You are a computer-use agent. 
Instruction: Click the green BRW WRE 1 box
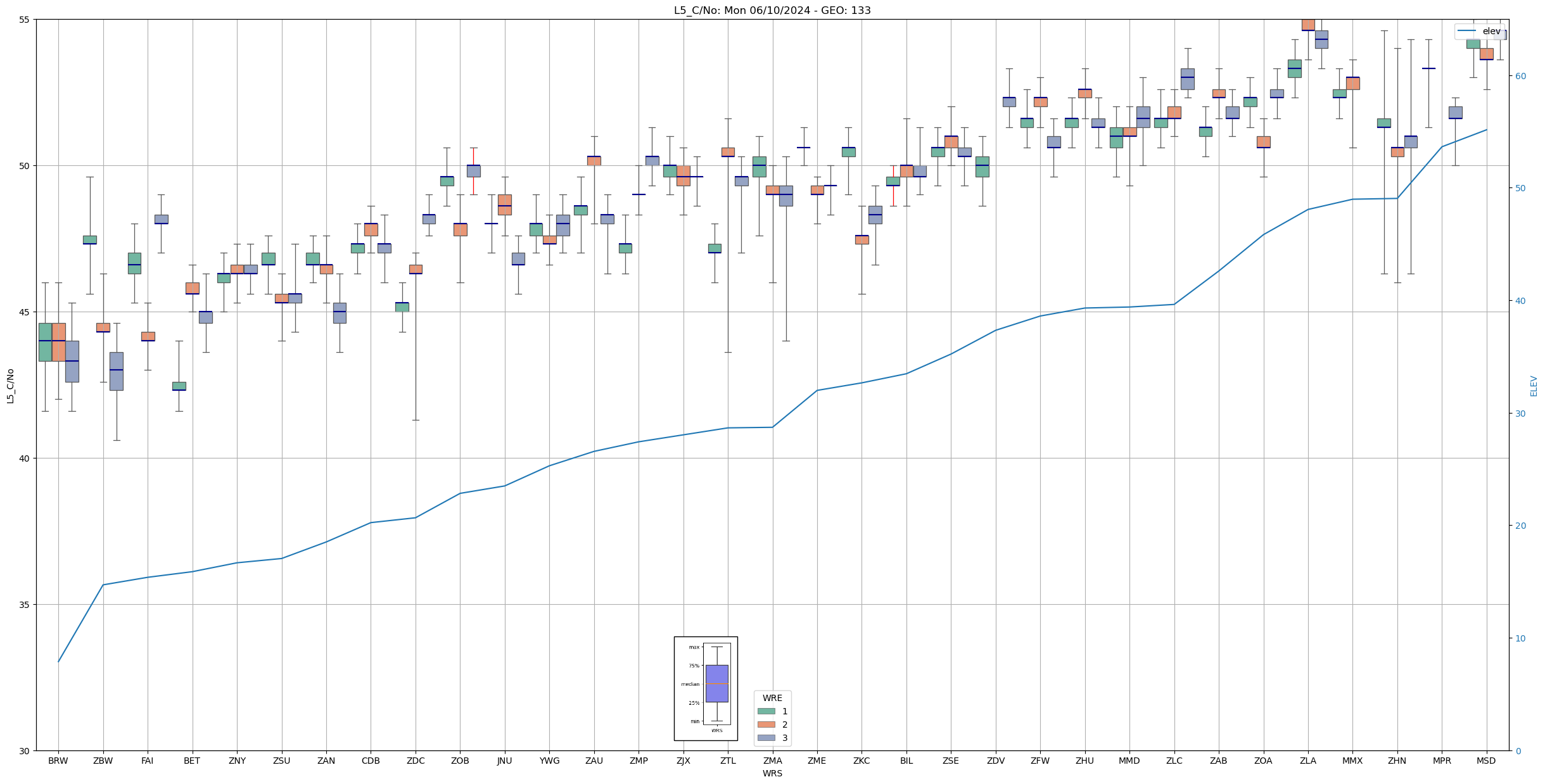tap(45, 342)
